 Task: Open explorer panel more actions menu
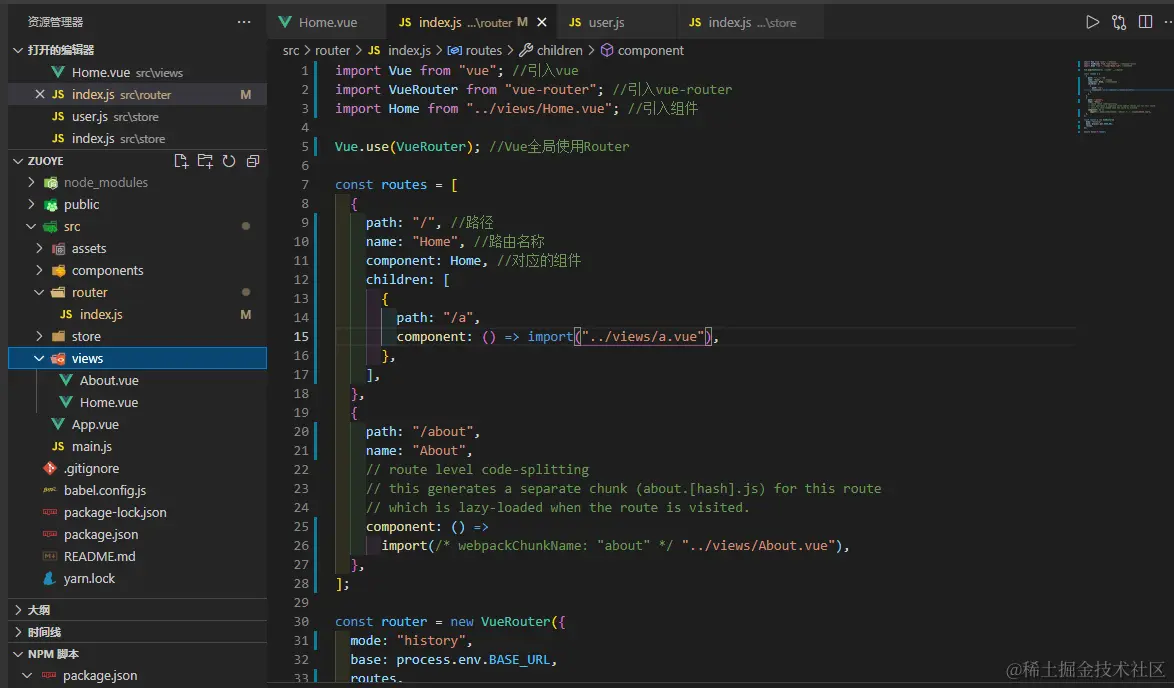point(244,22)
